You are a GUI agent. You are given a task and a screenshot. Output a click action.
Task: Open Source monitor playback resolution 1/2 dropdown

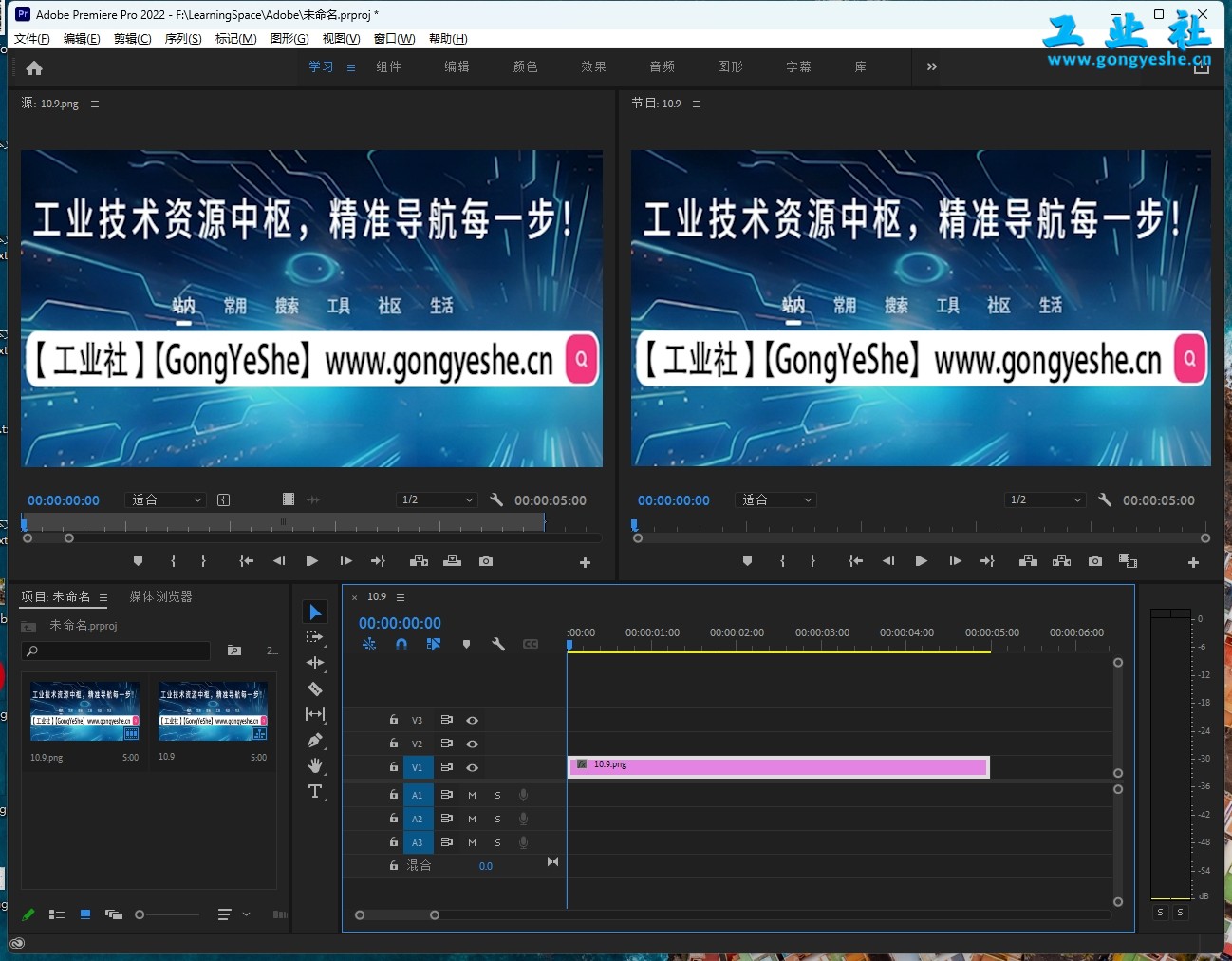pyautogui.click(x=437, y=499)
